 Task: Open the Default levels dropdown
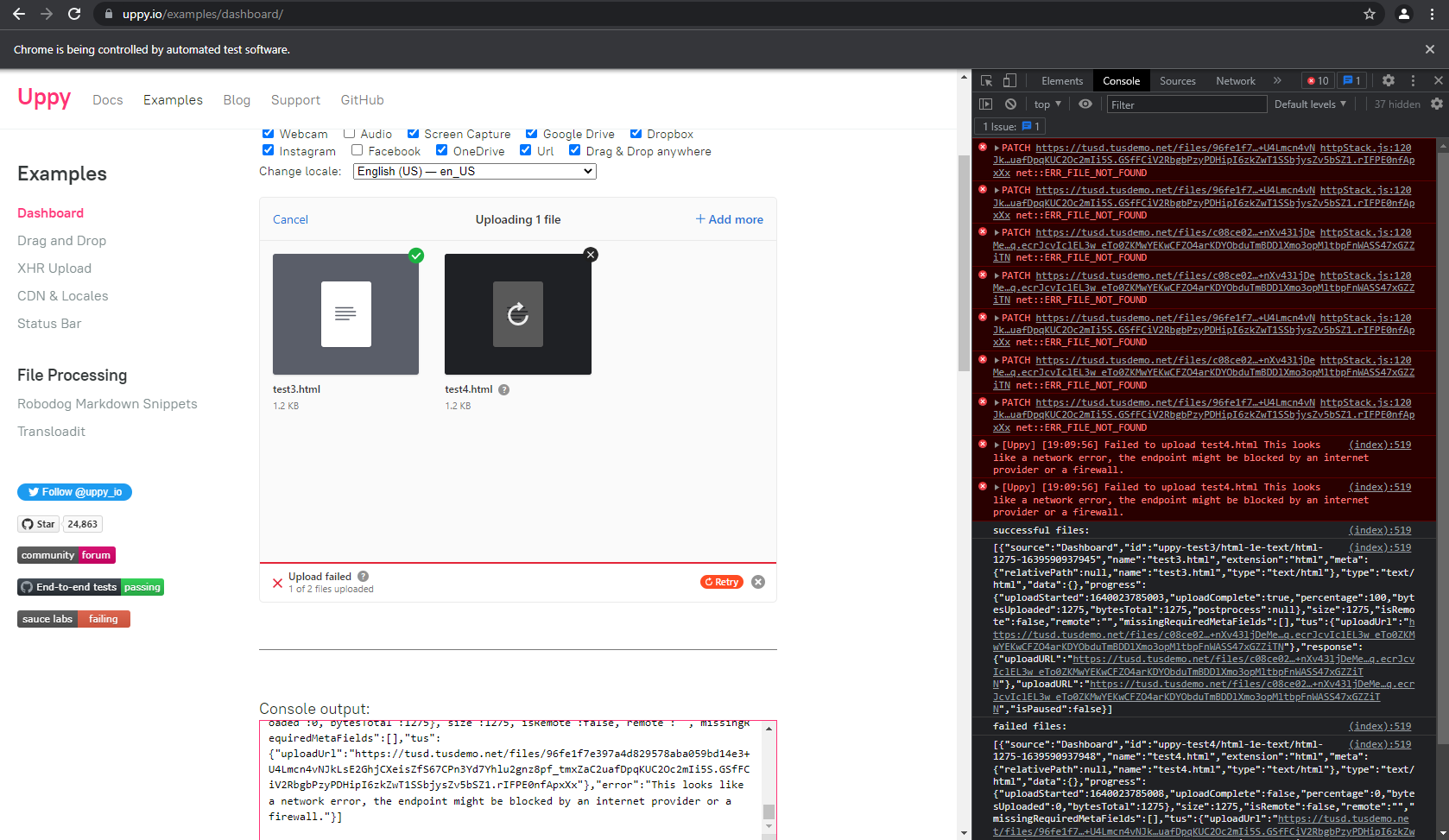tap(1310, 104)
